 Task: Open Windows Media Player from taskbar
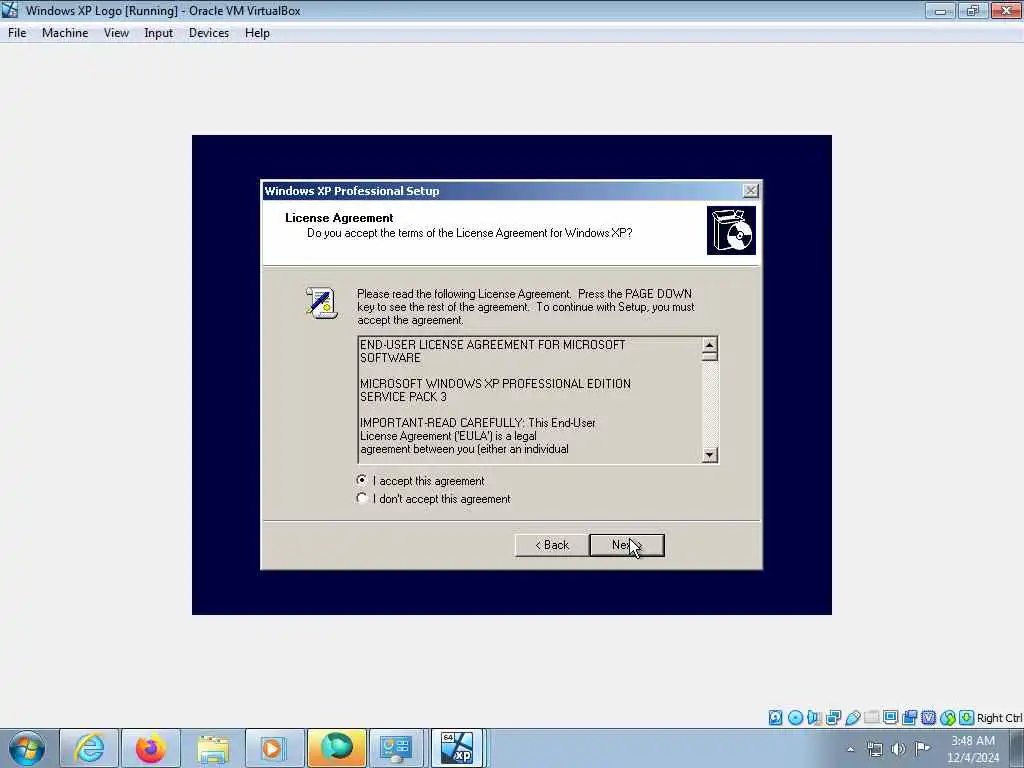pyautogui.click(x=274, y=748)
